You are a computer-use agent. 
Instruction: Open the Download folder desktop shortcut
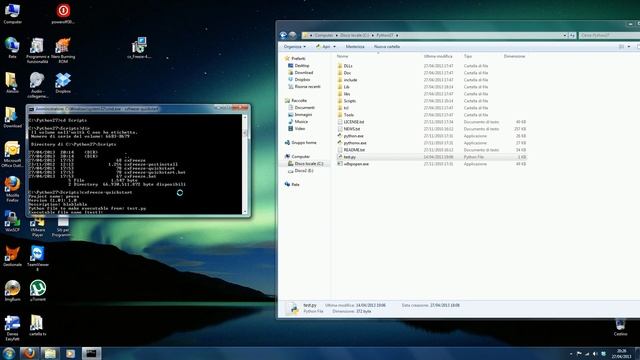pyautogui.click(x=12, y=118)
